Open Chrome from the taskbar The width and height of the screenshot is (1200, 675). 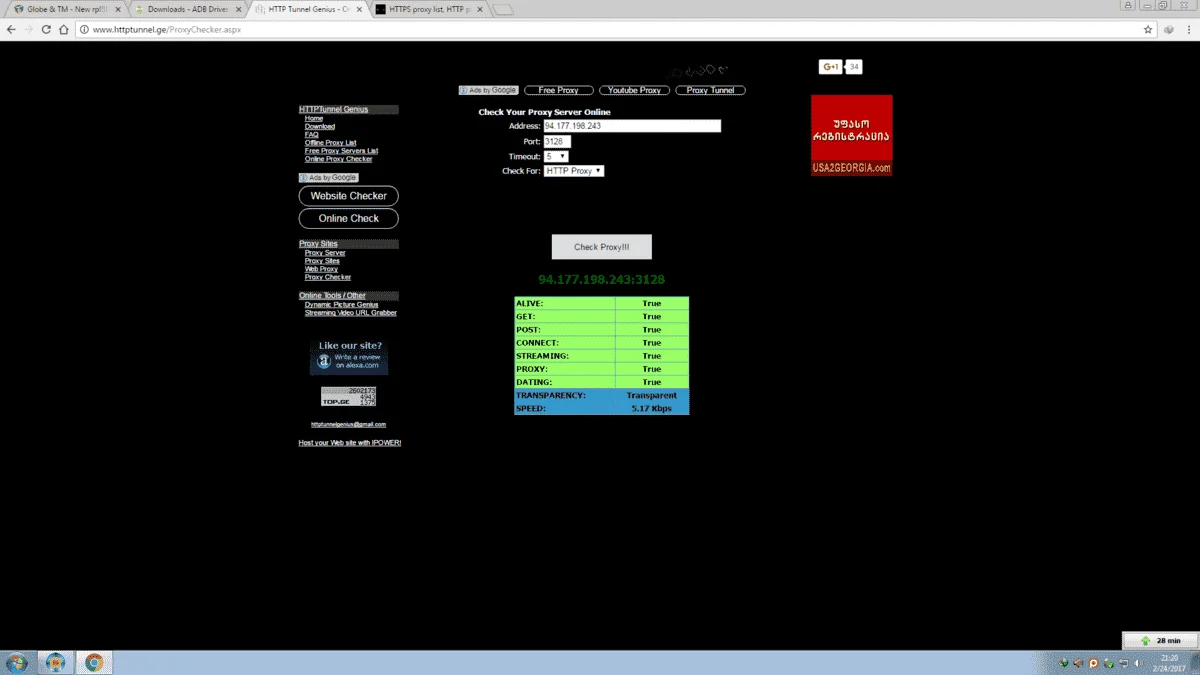click(94, 662)
